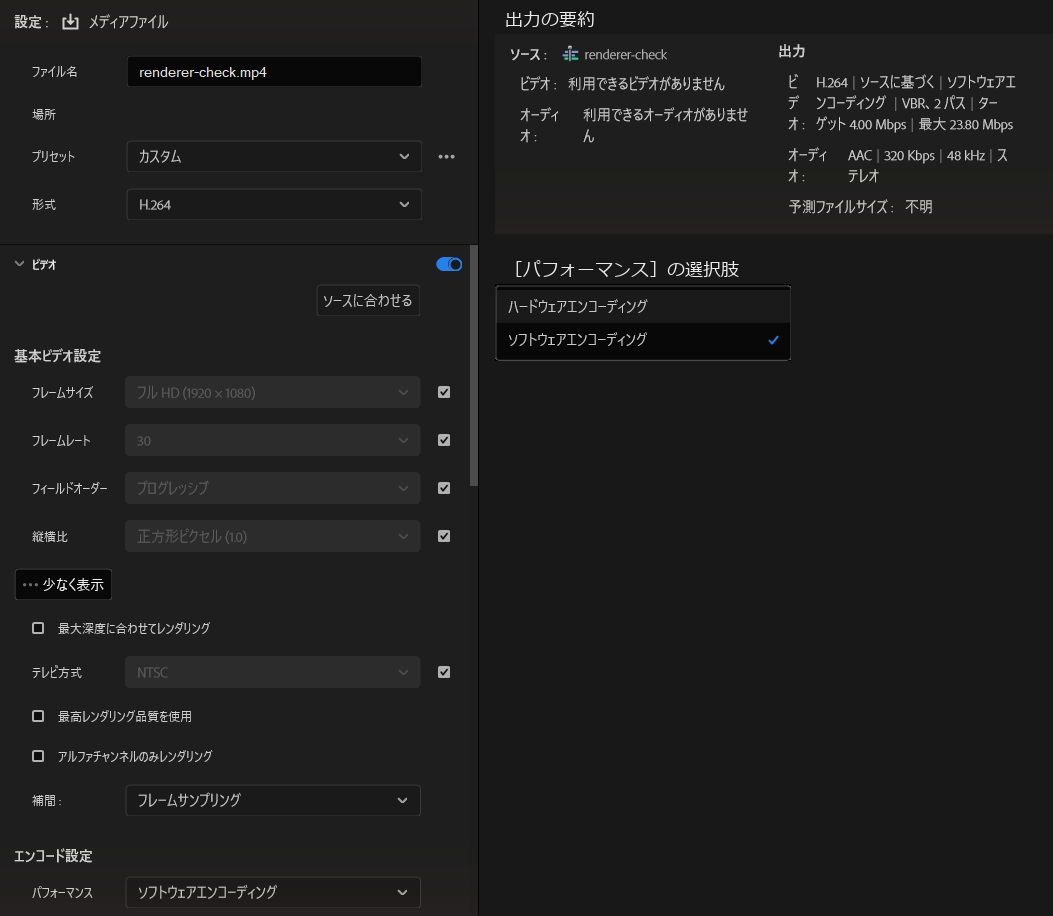Click the 出力の要約 heading
This screenshot has width=1053, height=916.
coord(549,19)
